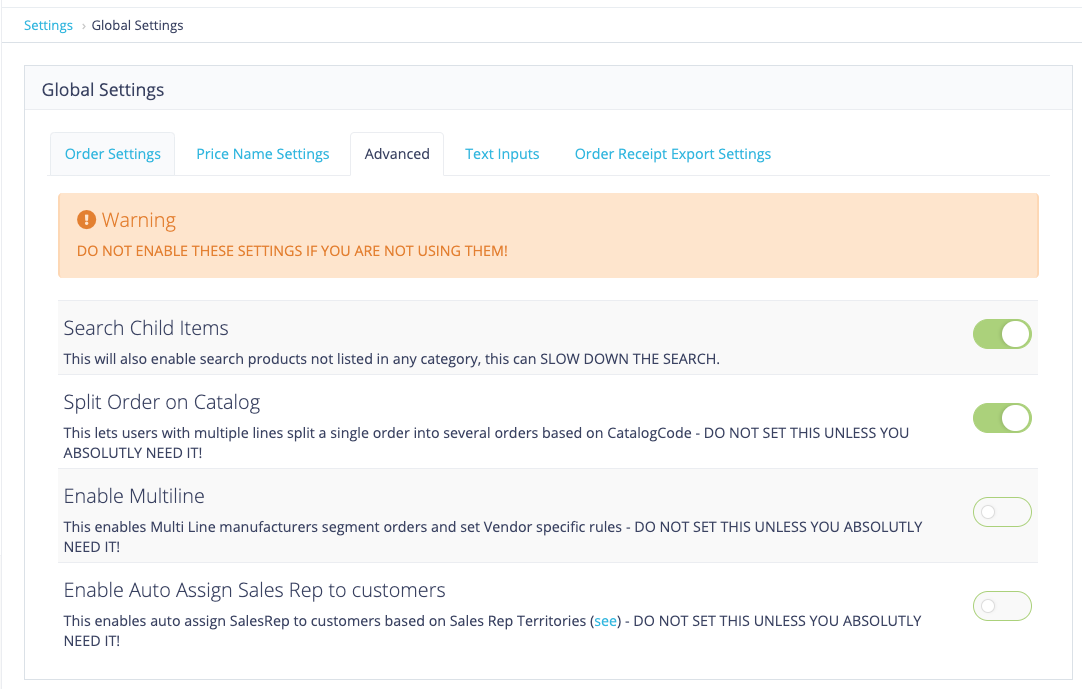Click the Multi Line manufacturers description text
Screen dimensions: 1082x689
click(493, 536)
